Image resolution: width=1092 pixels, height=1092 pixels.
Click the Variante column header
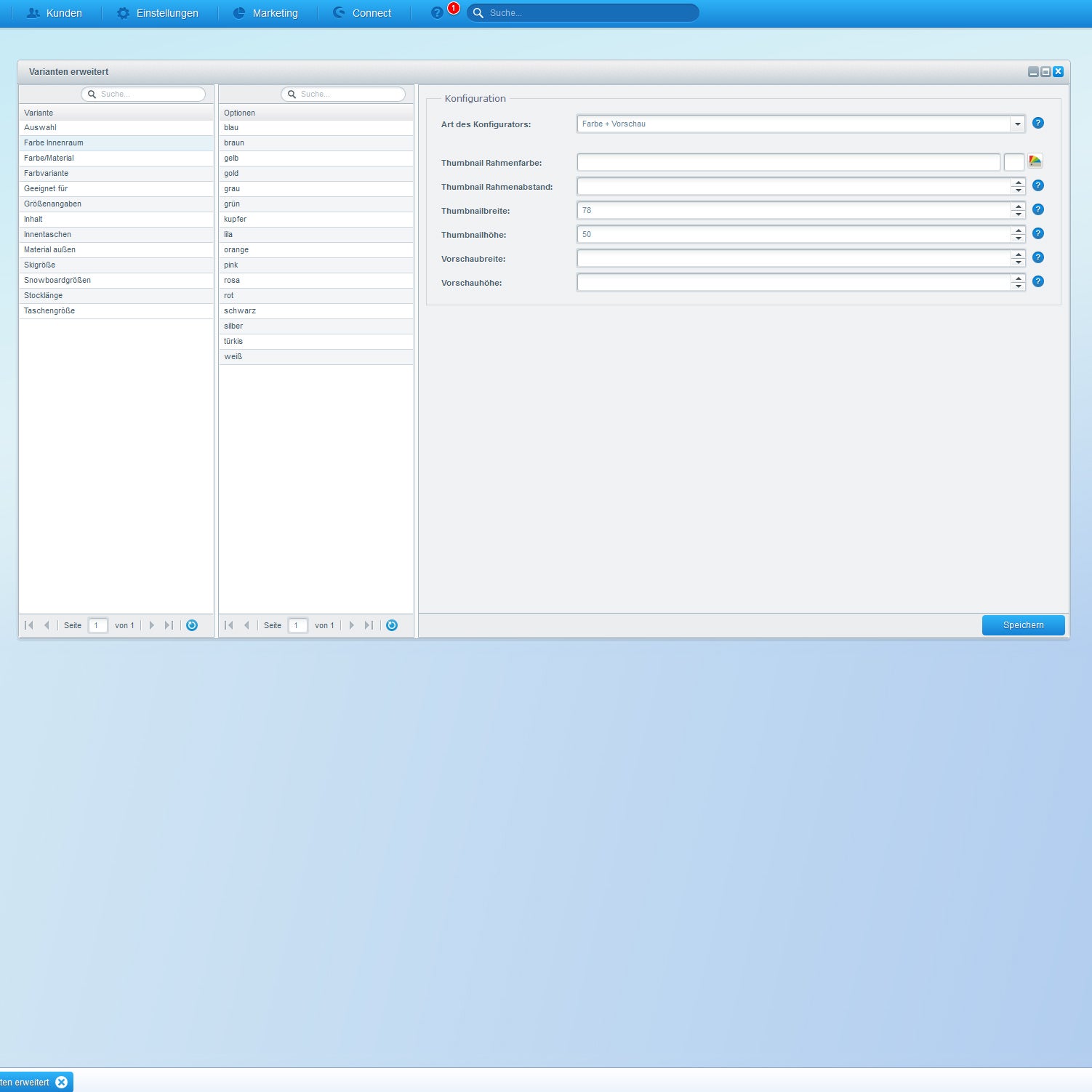click(116, 113)
